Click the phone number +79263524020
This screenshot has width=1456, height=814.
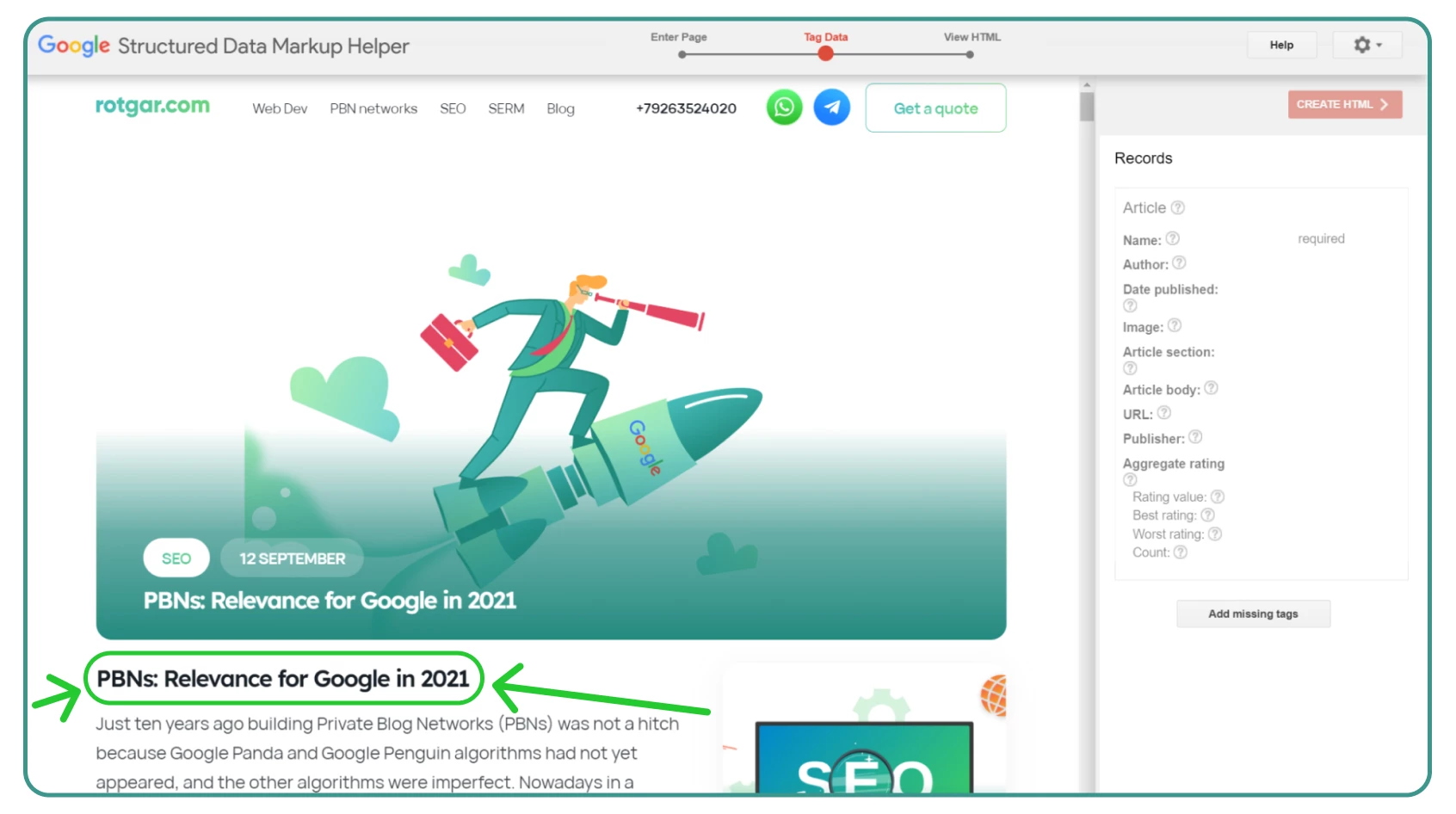[686, 108]
